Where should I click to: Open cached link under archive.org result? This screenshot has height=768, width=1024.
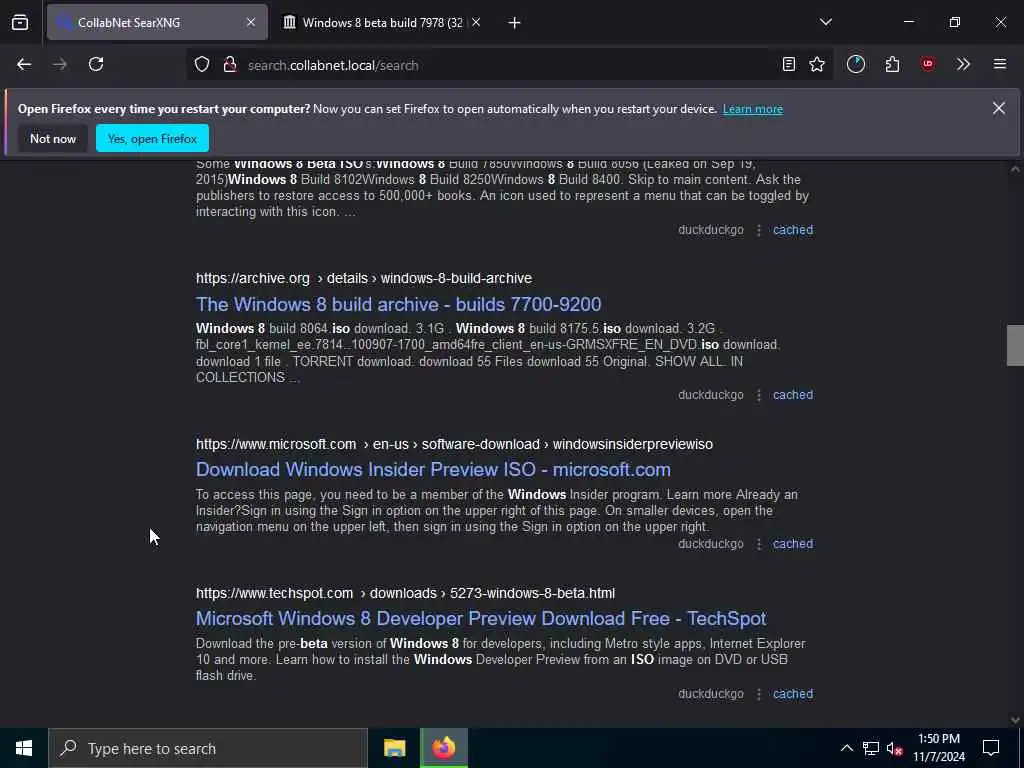[x=793, y=394]
